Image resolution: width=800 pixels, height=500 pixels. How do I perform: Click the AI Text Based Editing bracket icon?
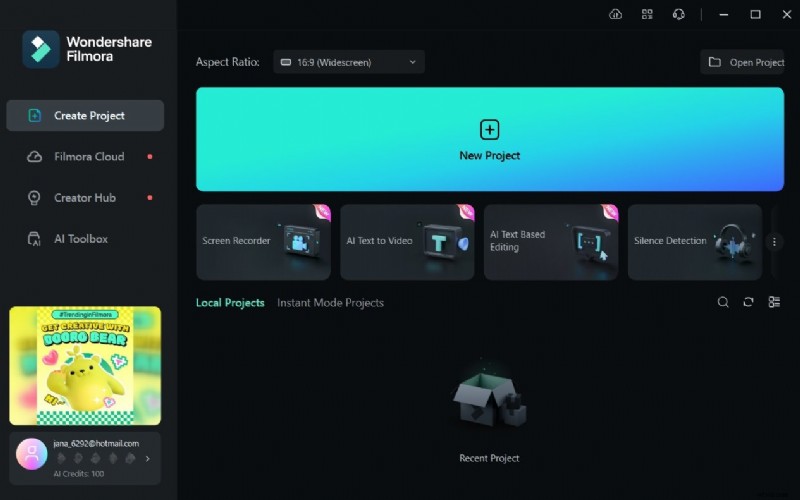[590, 242]
